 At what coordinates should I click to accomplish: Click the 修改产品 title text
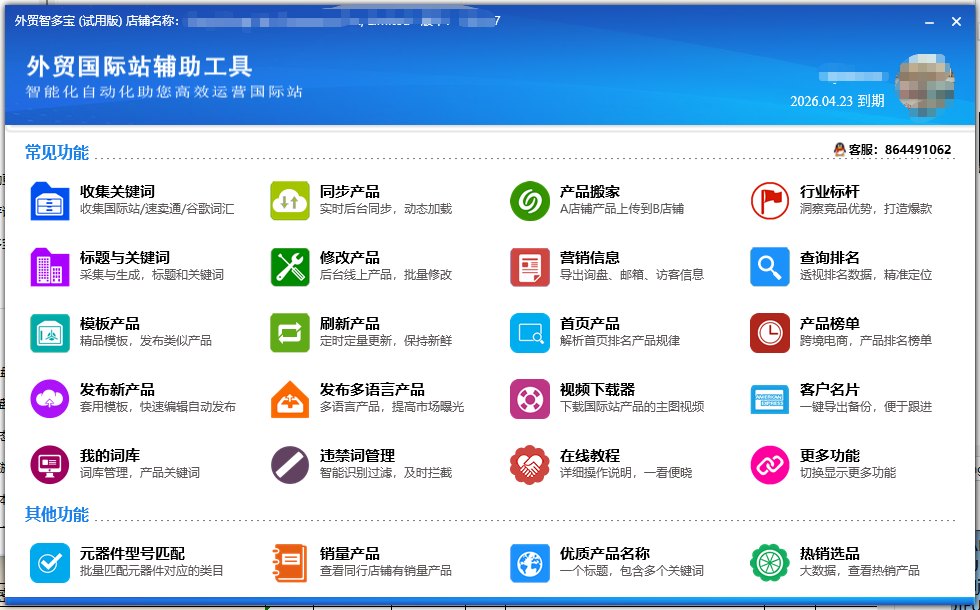pyautogui.click(x=350, y=258)
